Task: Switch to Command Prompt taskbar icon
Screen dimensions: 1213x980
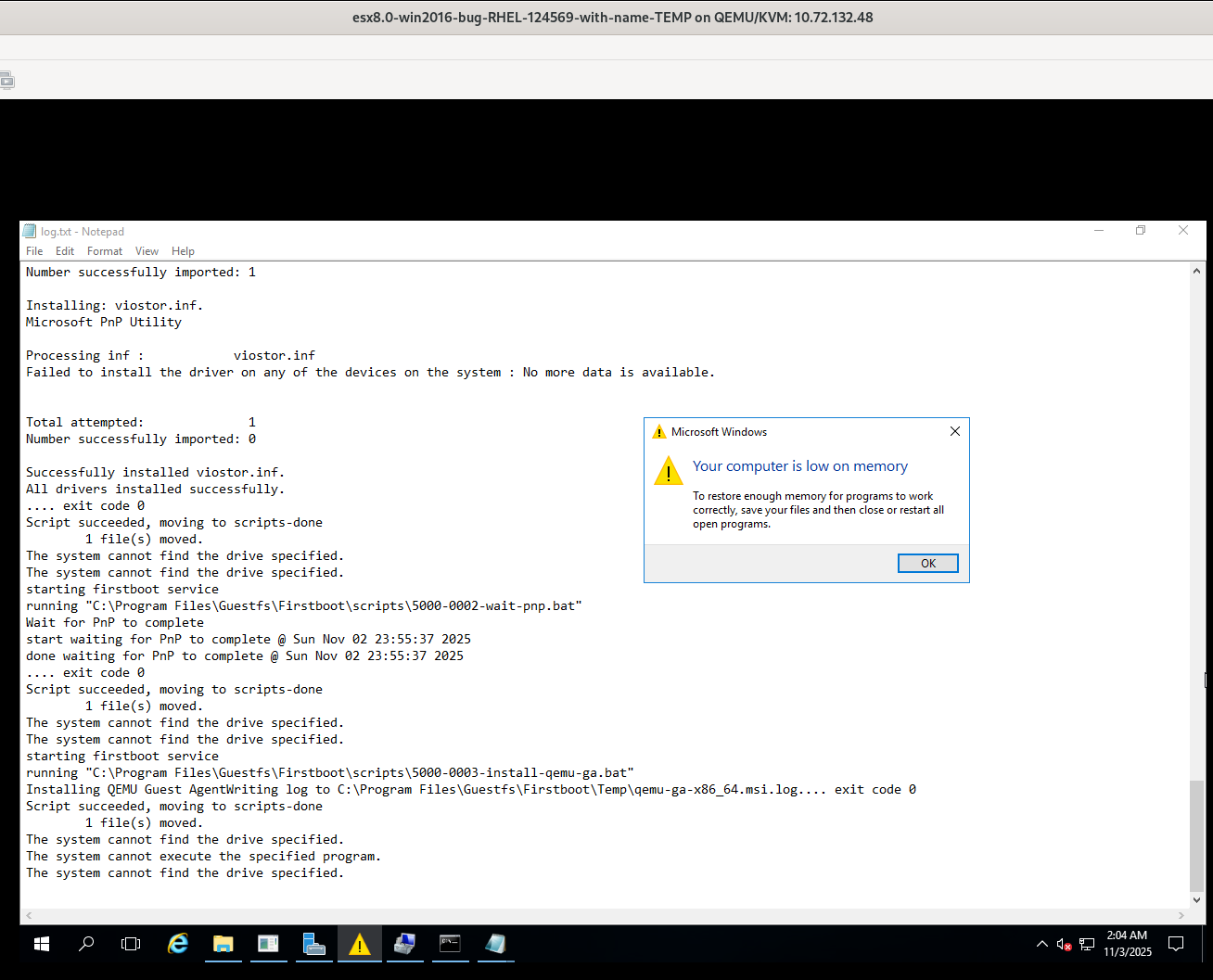Action: [450, 944]
